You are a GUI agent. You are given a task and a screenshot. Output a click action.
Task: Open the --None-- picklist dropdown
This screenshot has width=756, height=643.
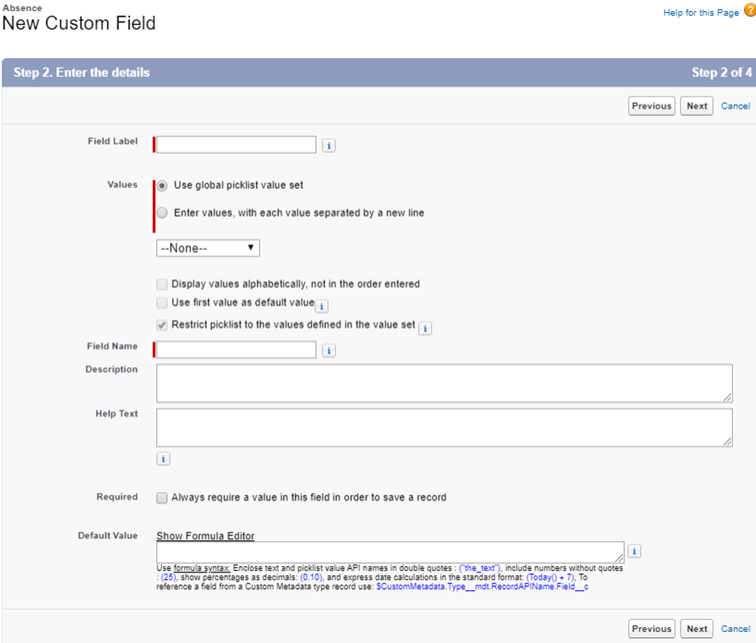point(208,248)
